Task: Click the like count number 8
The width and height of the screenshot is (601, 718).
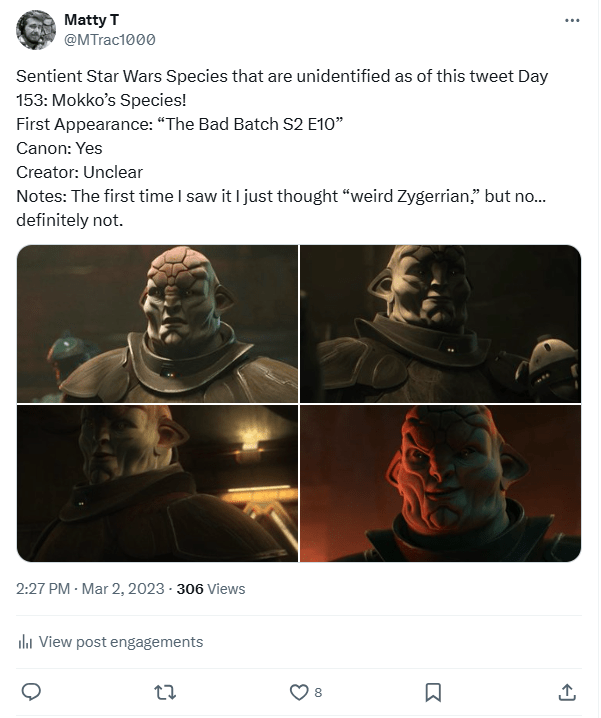Action: [x=318, y=692]
